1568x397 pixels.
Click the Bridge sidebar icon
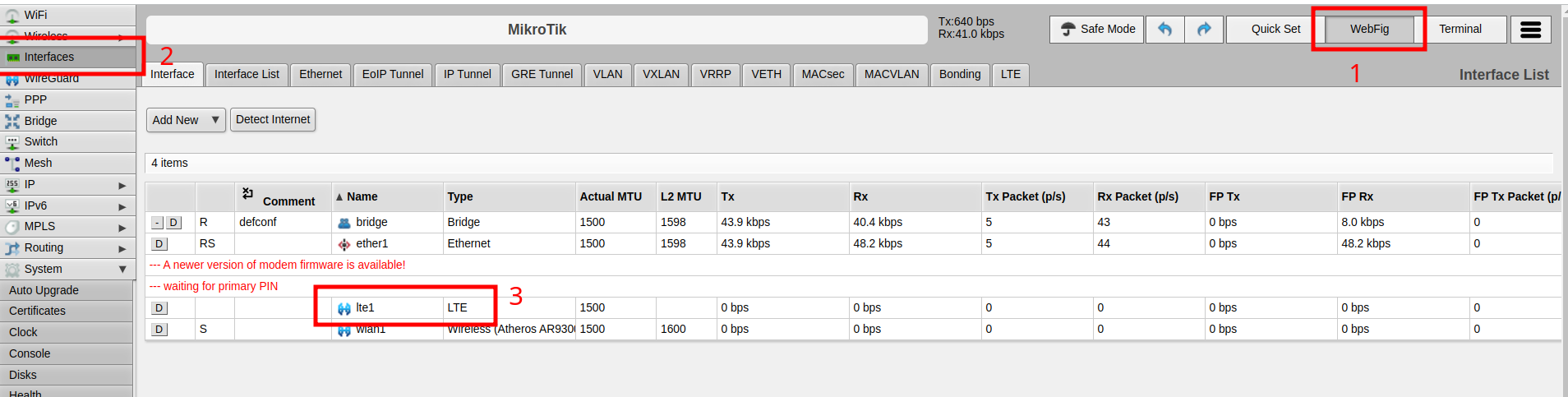(12, 121)
